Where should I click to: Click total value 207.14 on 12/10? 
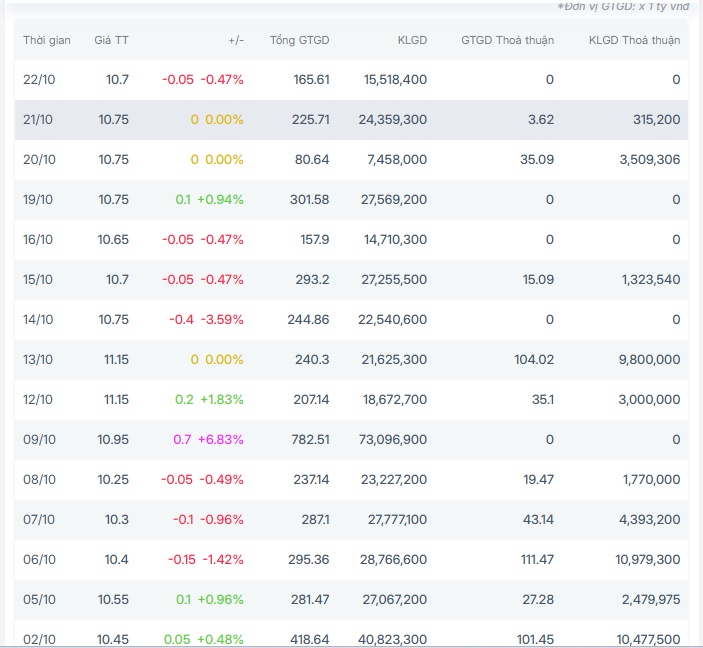tap(311, 400)
